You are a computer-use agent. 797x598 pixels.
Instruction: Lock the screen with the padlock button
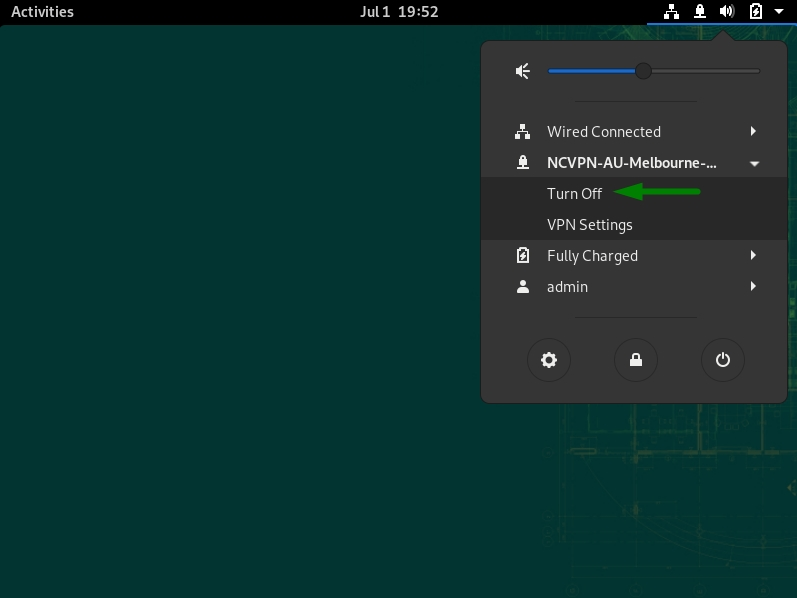[636, 360]
